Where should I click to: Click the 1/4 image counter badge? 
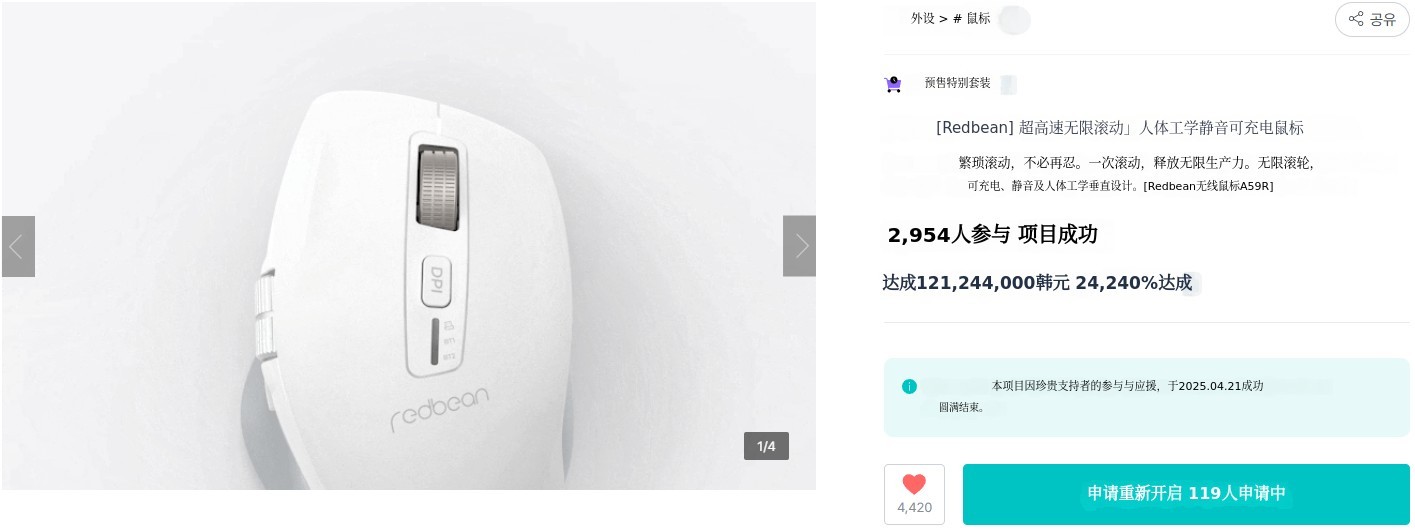(766, 446)
